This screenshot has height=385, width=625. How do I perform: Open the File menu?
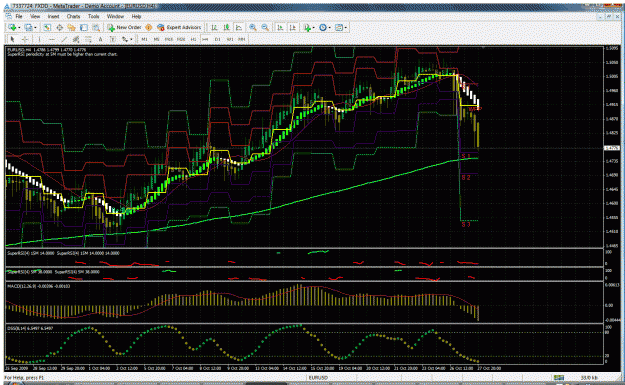19,16
